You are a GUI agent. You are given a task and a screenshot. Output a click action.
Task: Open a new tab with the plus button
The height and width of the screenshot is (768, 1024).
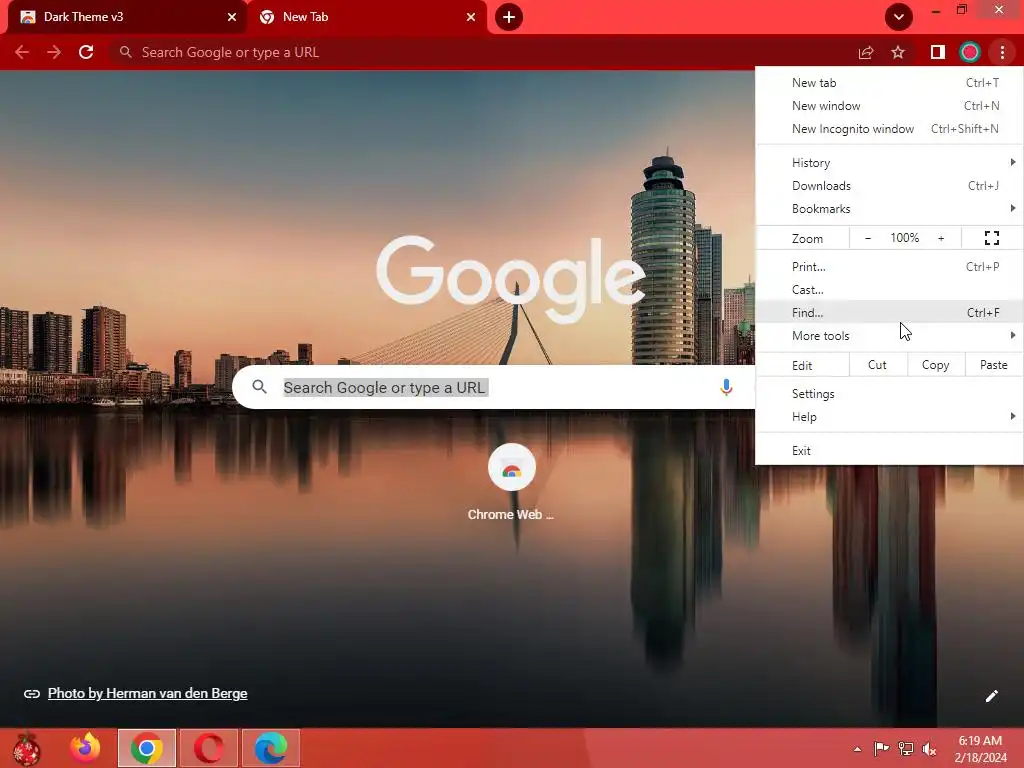point(509,17)
